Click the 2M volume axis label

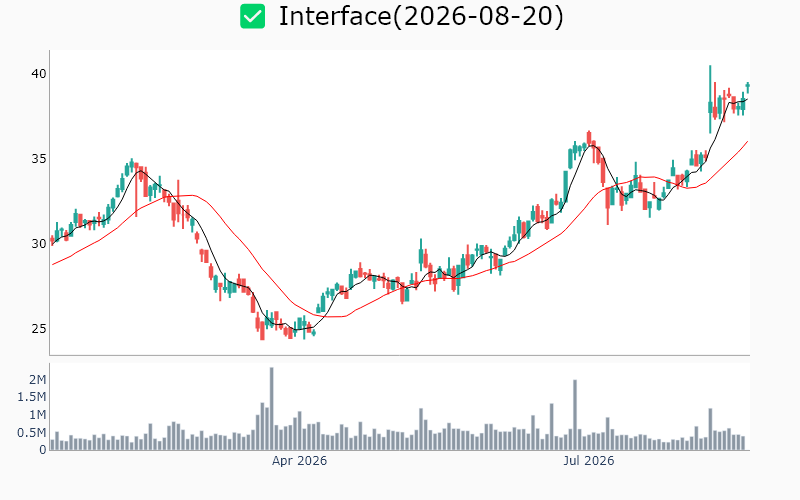pos(37,380)
